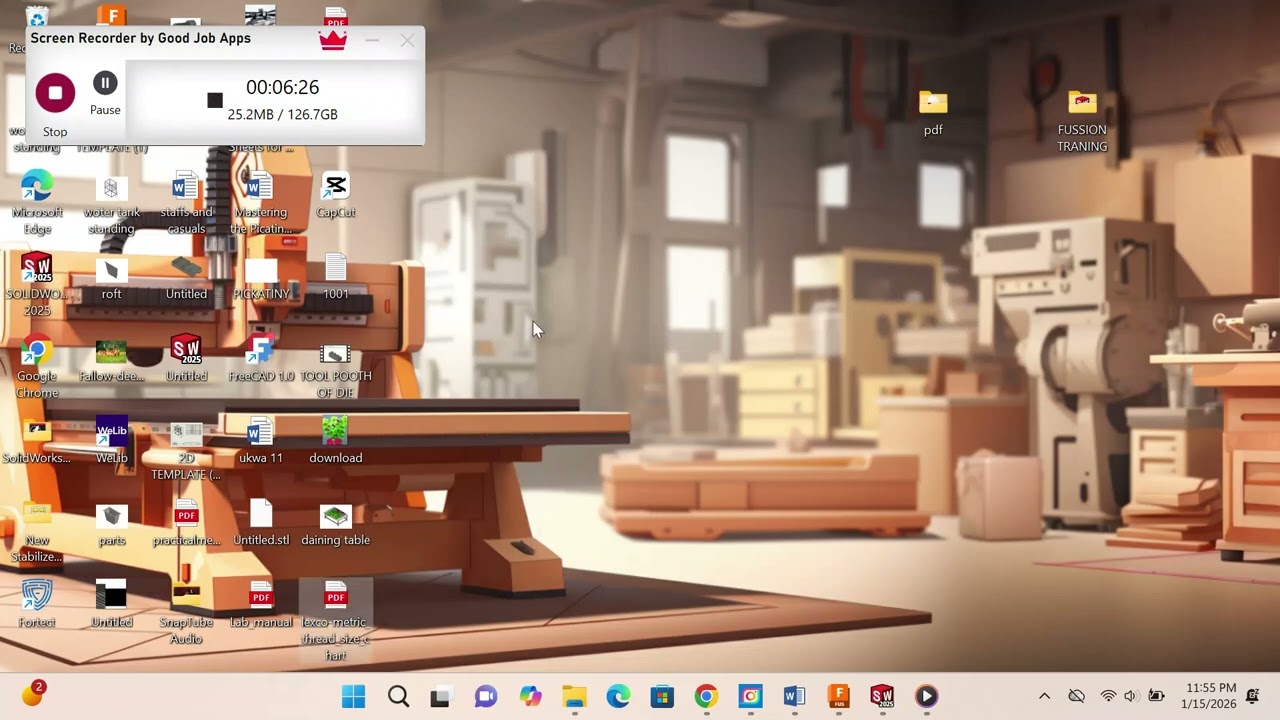This screenshot has width=1280, height=720.
Task: Open the battery status tray icon
Action: [1156, 696]
